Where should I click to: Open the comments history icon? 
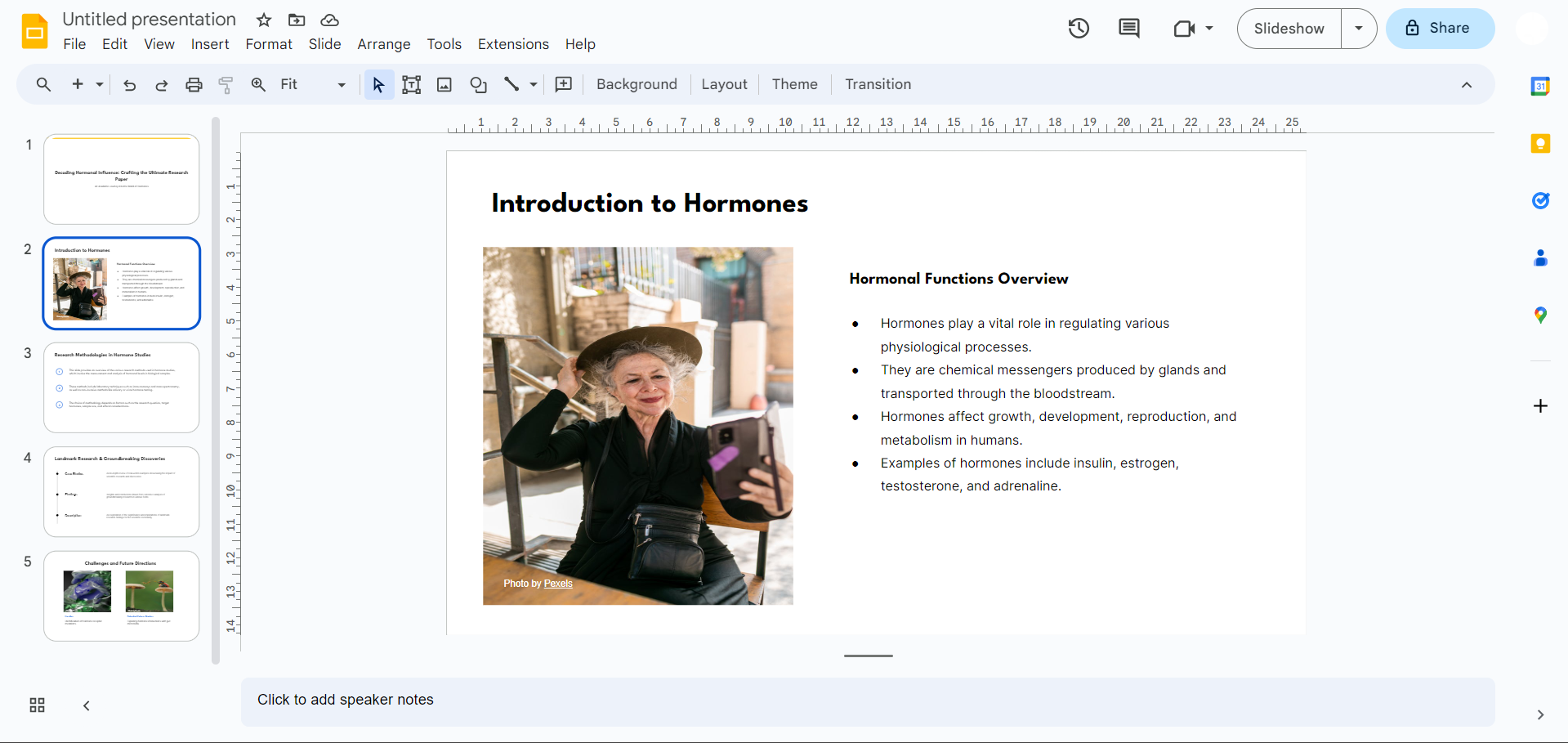(x=1128, y=29)
